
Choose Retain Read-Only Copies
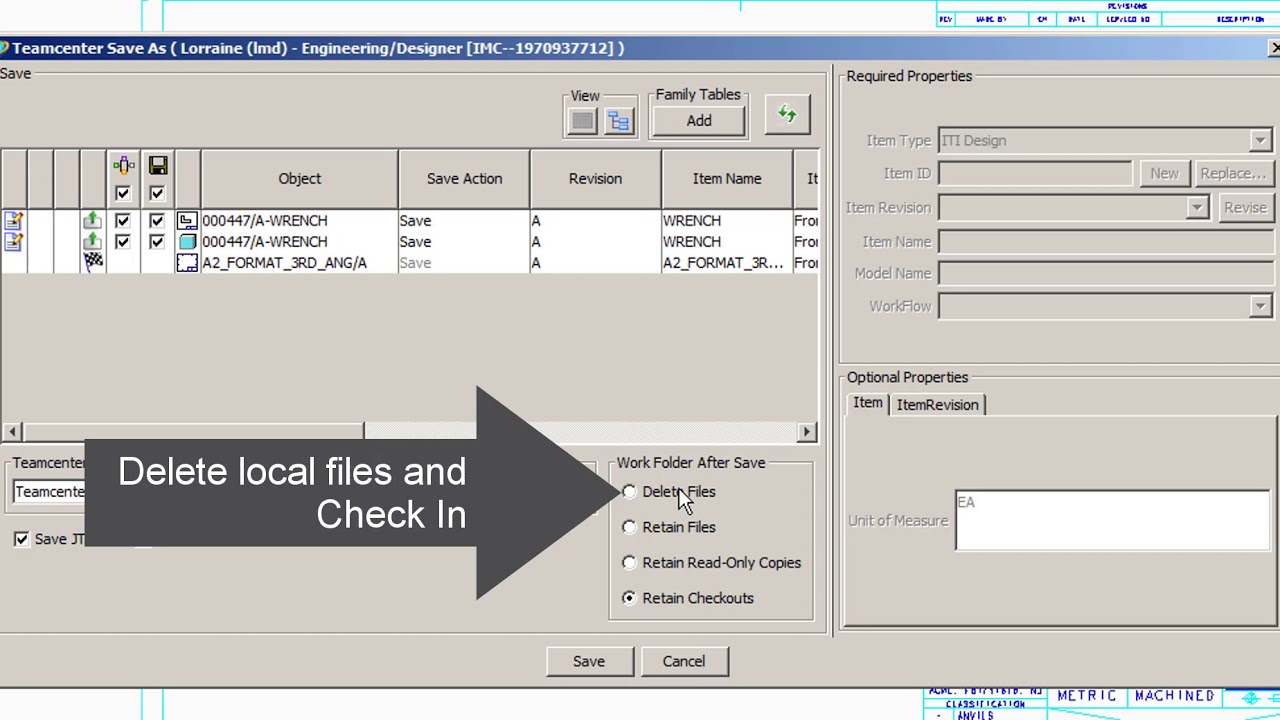click(x=629, y=563)
